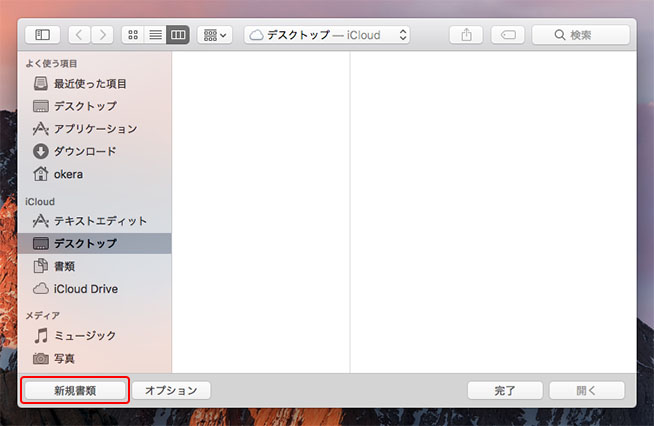
Task: Select 最近使った項目 in the sidebar
Action: click(x=95, y=83)
